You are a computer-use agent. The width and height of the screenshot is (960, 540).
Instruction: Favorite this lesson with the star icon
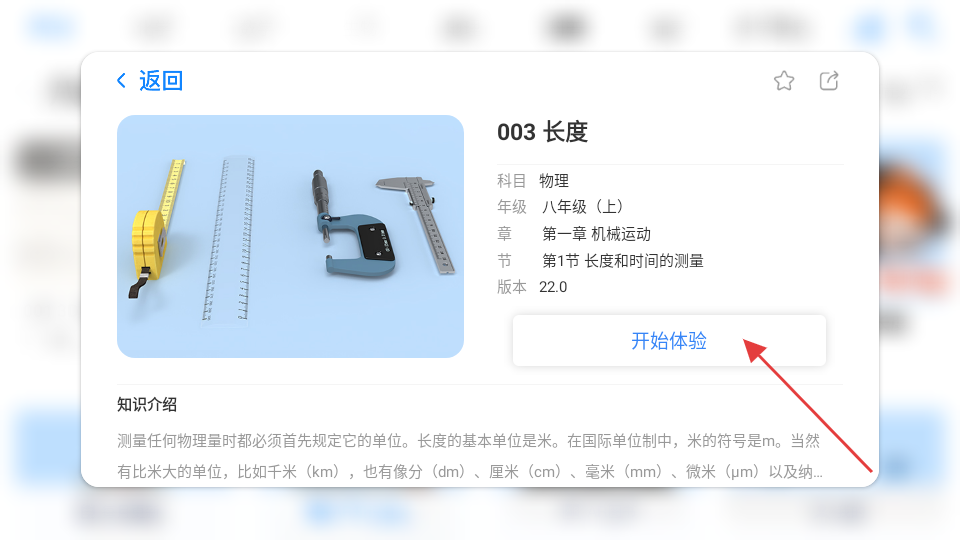(x=784, y=81)
